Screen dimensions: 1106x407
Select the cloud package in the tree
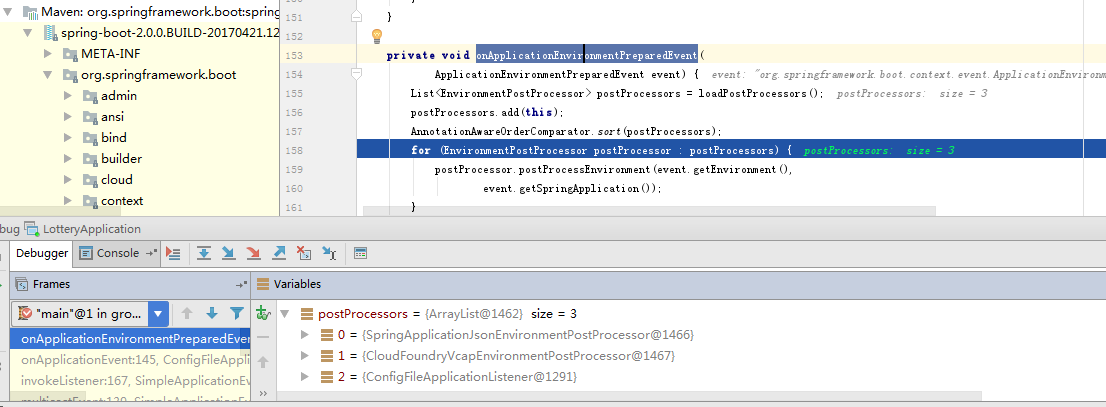116,180
